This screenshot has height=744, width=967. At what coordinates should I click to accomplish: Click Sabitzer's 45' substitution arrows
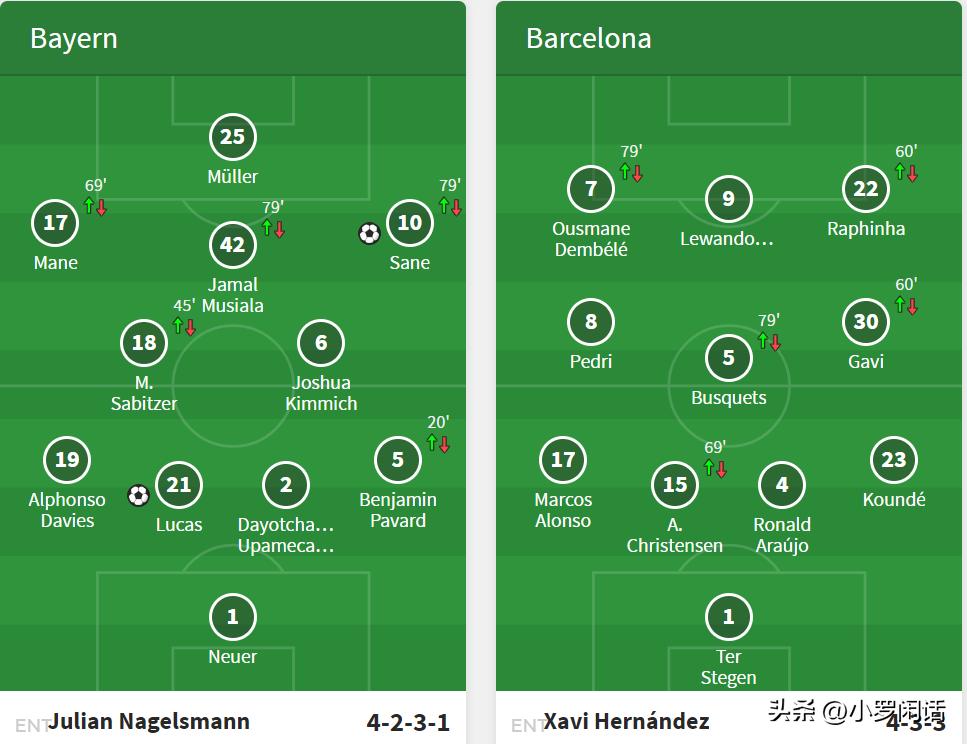pos(183,326)
